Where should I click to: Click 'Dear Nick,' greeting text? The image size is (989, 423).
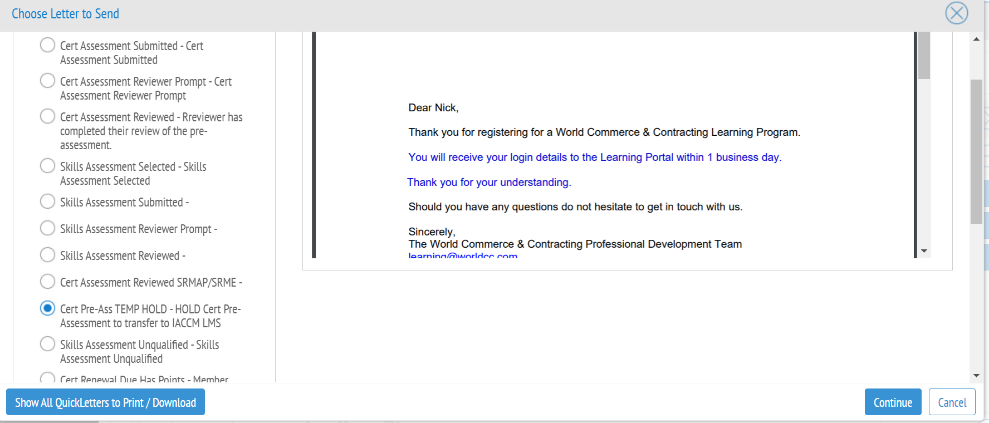click(433, 108)
